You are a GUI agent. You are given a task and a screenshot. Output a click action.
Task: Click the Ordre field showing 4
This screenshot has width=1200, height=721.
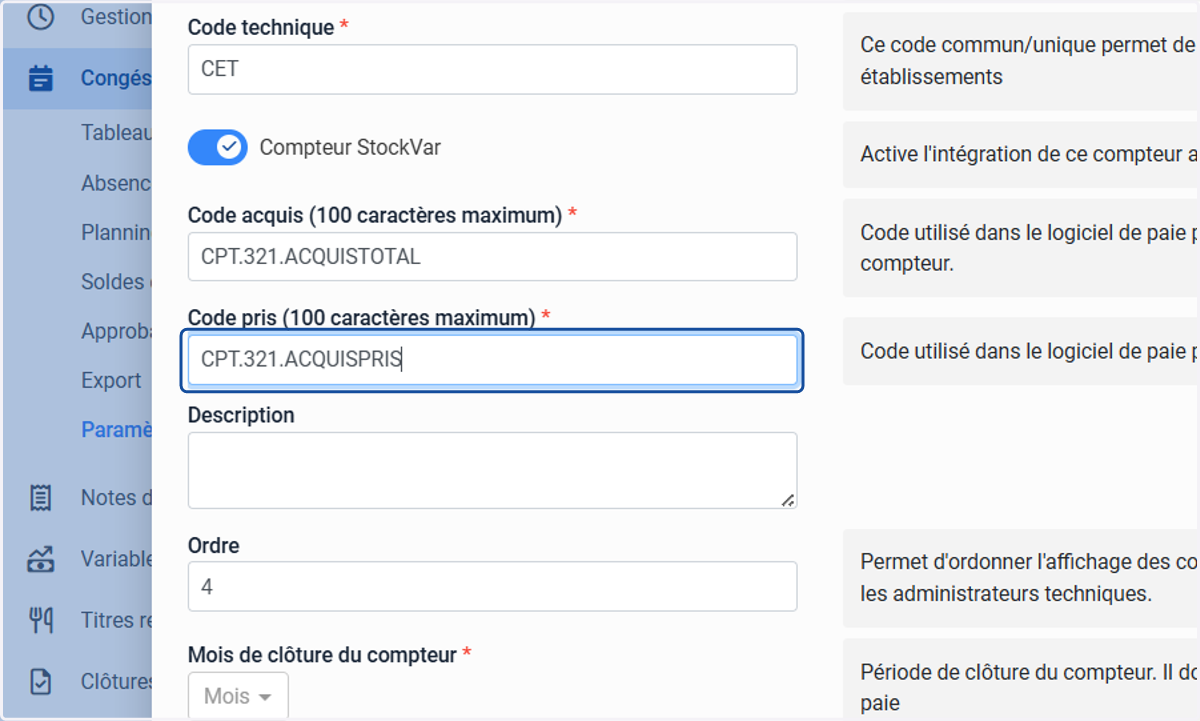point(492,586)
